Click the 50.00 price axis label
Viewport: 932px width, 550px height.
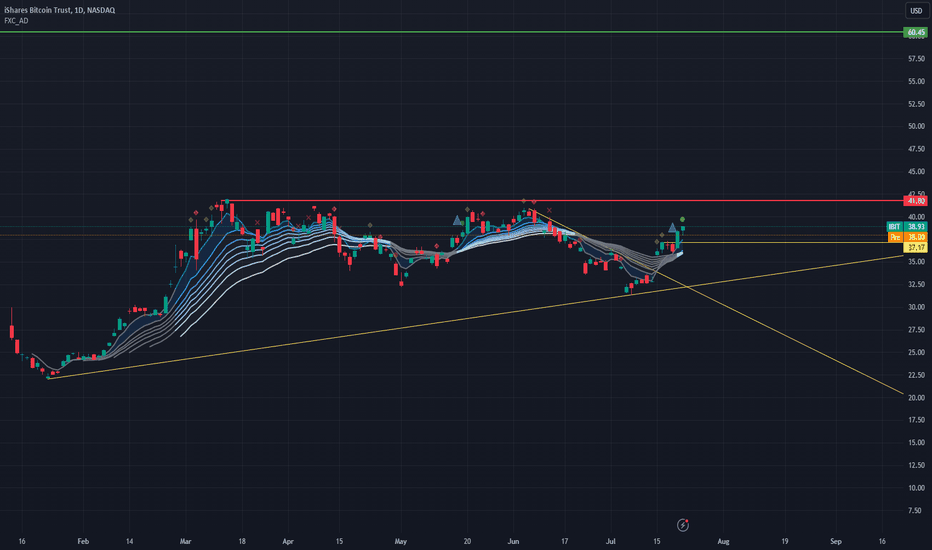[x=916, y=126]
